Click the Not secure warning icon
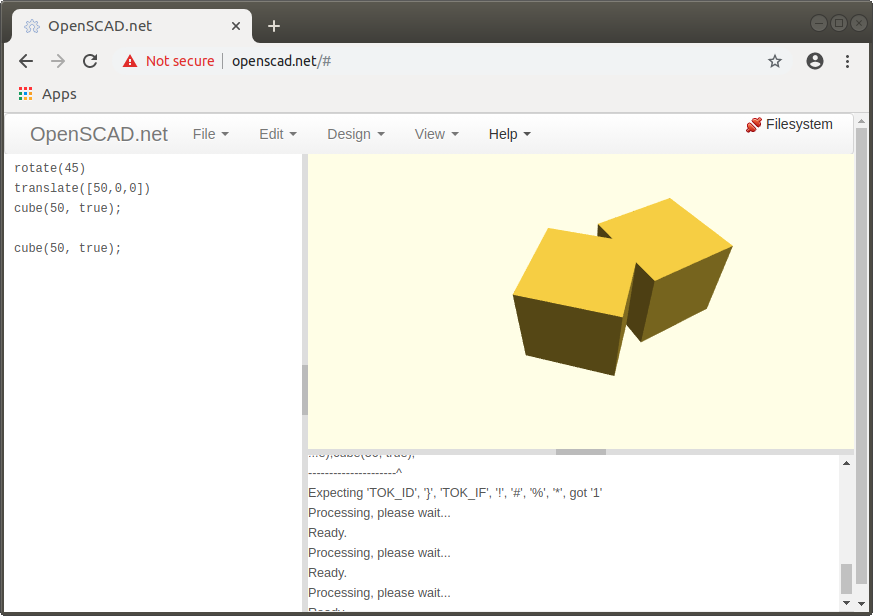The height and width of the screenshot is (616, 873). [130, 61]
